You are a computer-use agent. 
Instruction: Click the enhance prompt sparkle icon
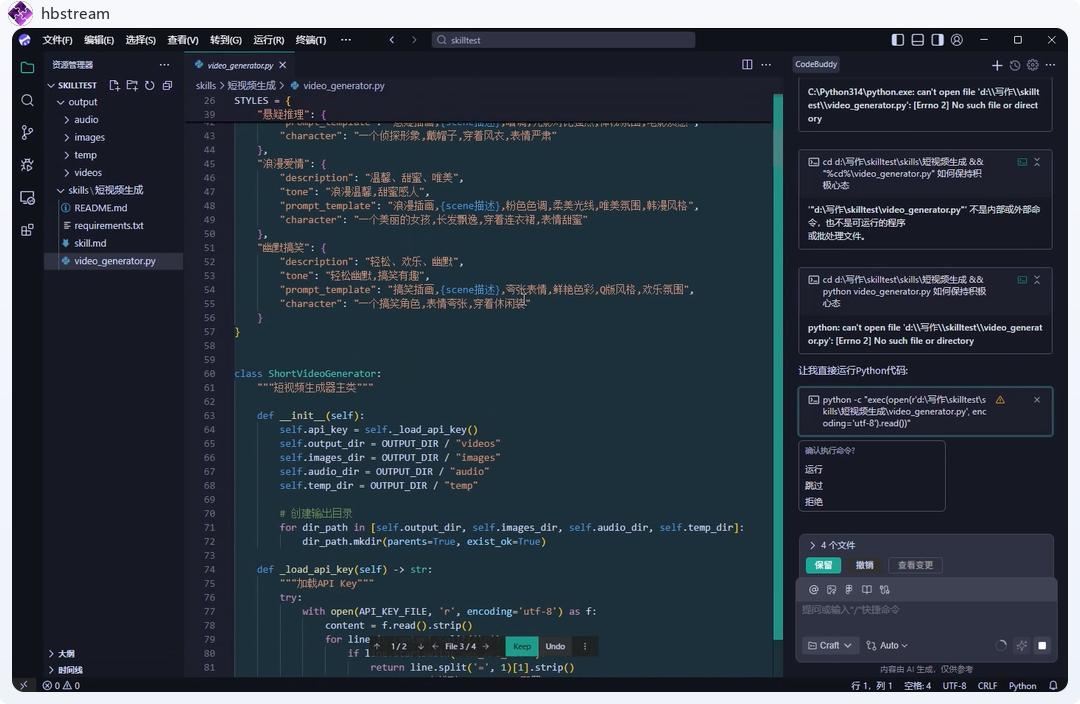coord(1022,645)
